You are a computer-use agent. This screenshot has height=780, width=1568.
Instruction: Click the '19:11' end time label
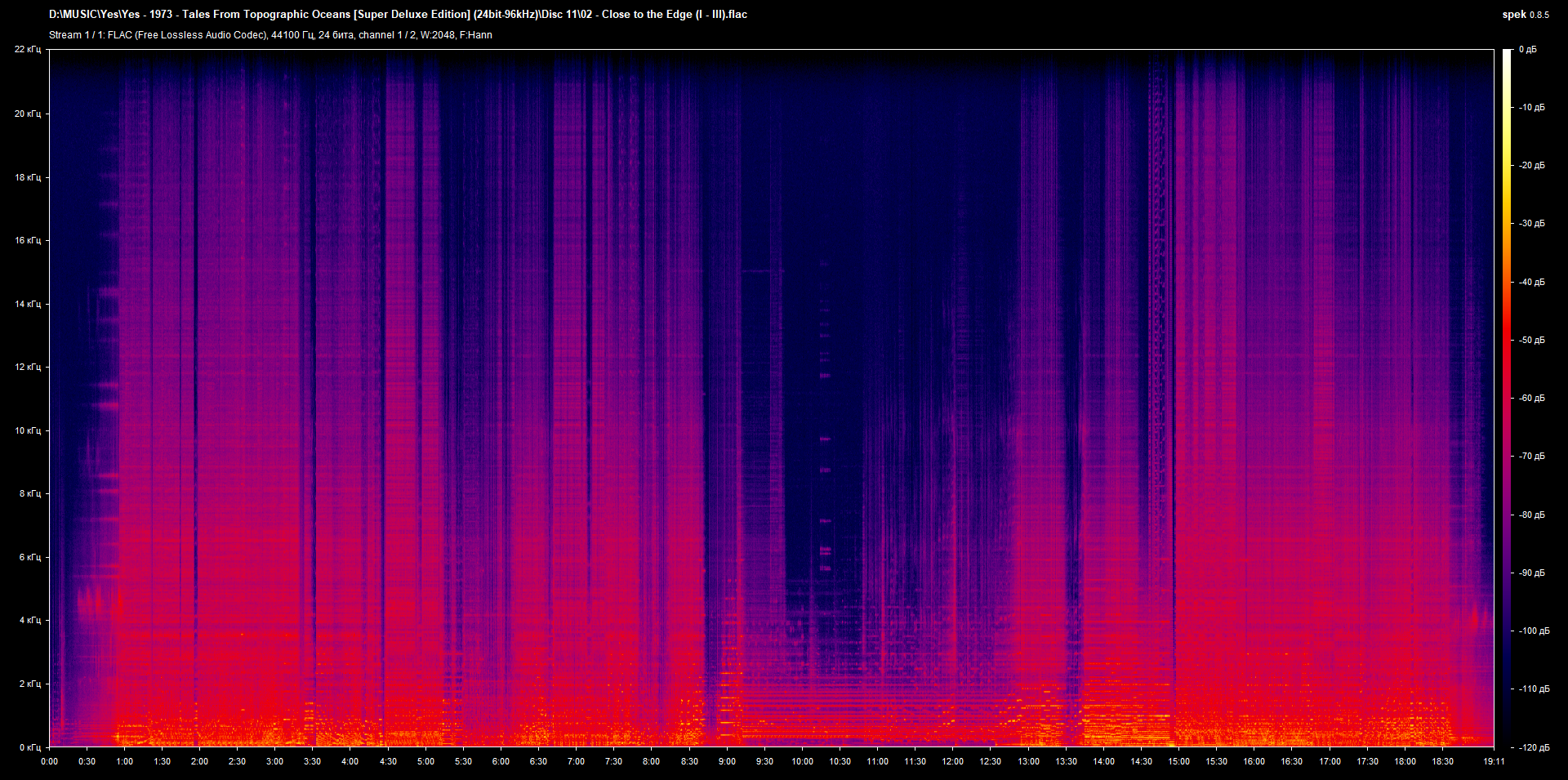coord(1494,761)
